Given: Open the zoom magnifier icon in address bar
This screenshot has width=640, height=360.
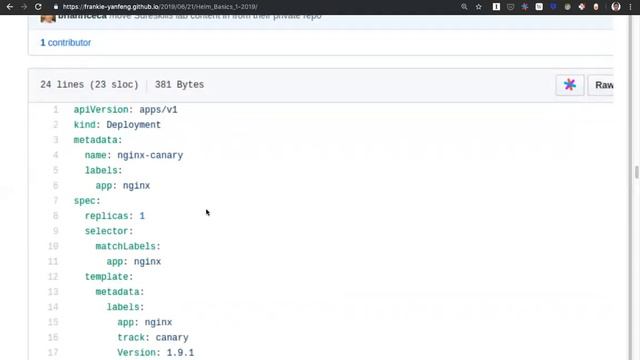Looking at the screenshot, I should coord(464,7).
